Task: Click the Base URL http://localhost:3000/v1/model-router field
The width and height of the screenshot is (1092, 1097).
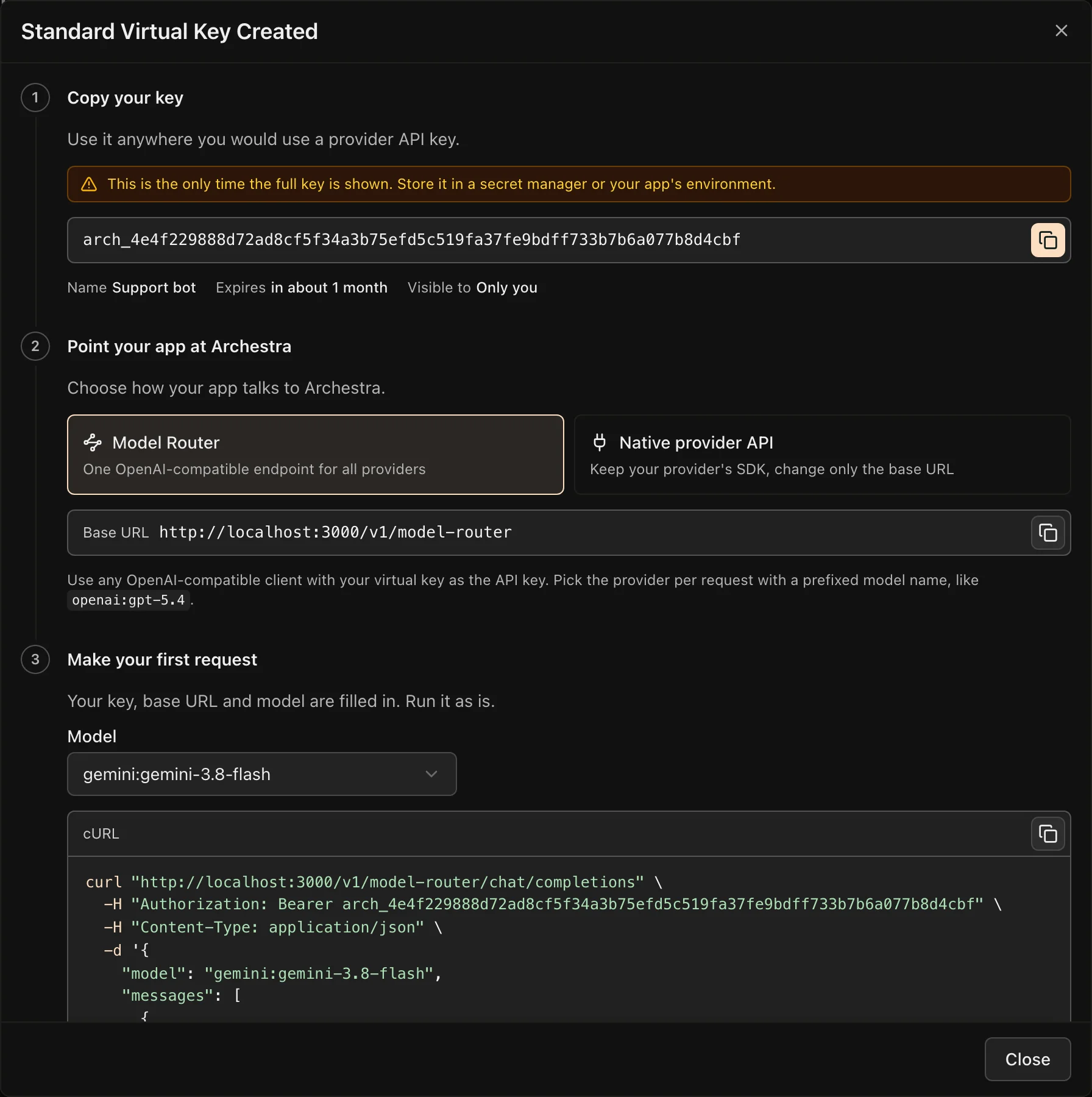Action: (x=569, y=533)
